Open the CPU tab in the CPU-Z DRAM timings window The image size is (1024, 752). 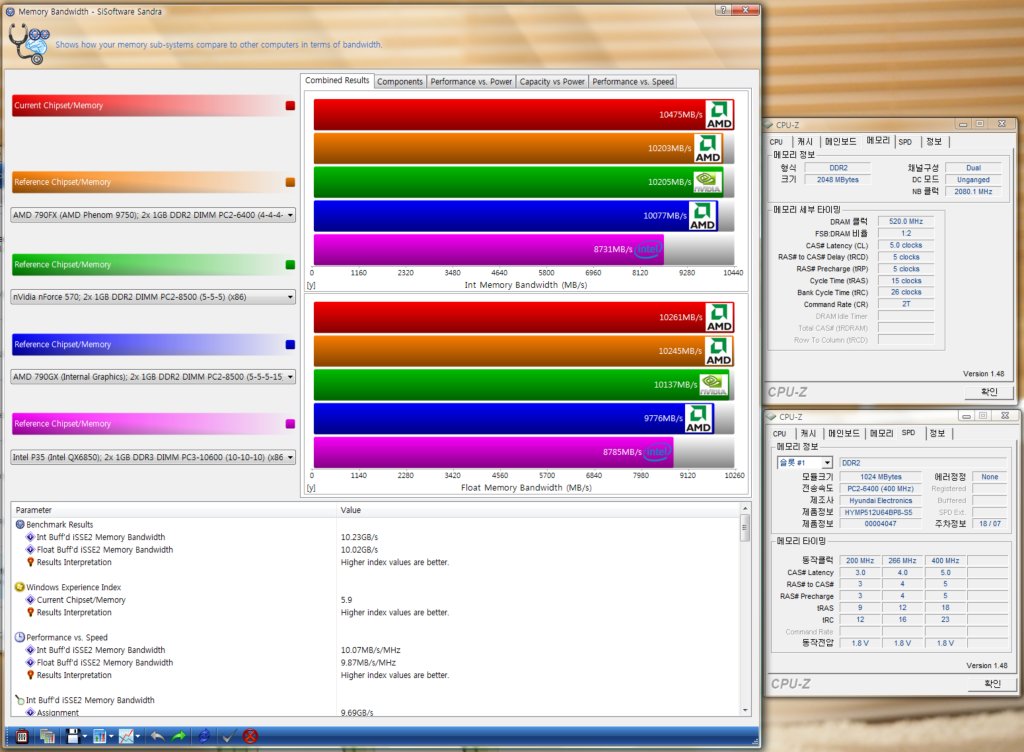(x=776, y=142)
